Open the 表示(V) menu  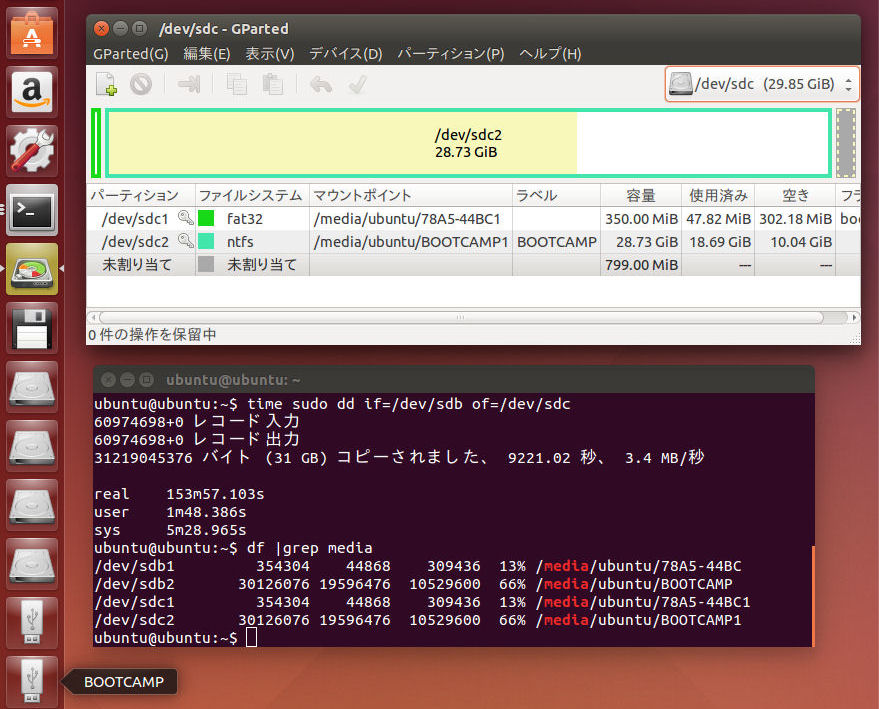click(270, 54)
